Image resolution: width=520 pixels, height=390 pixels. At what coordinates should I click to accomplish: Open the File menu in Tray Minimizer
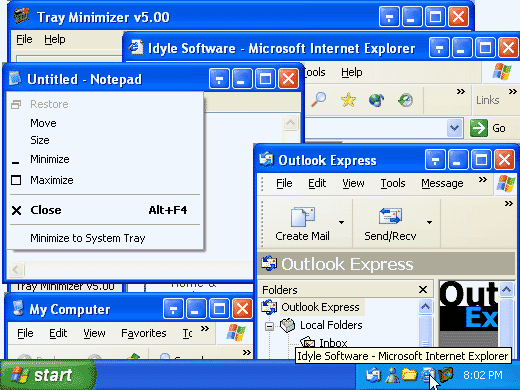pyautogui.click(x=24, y=39)
